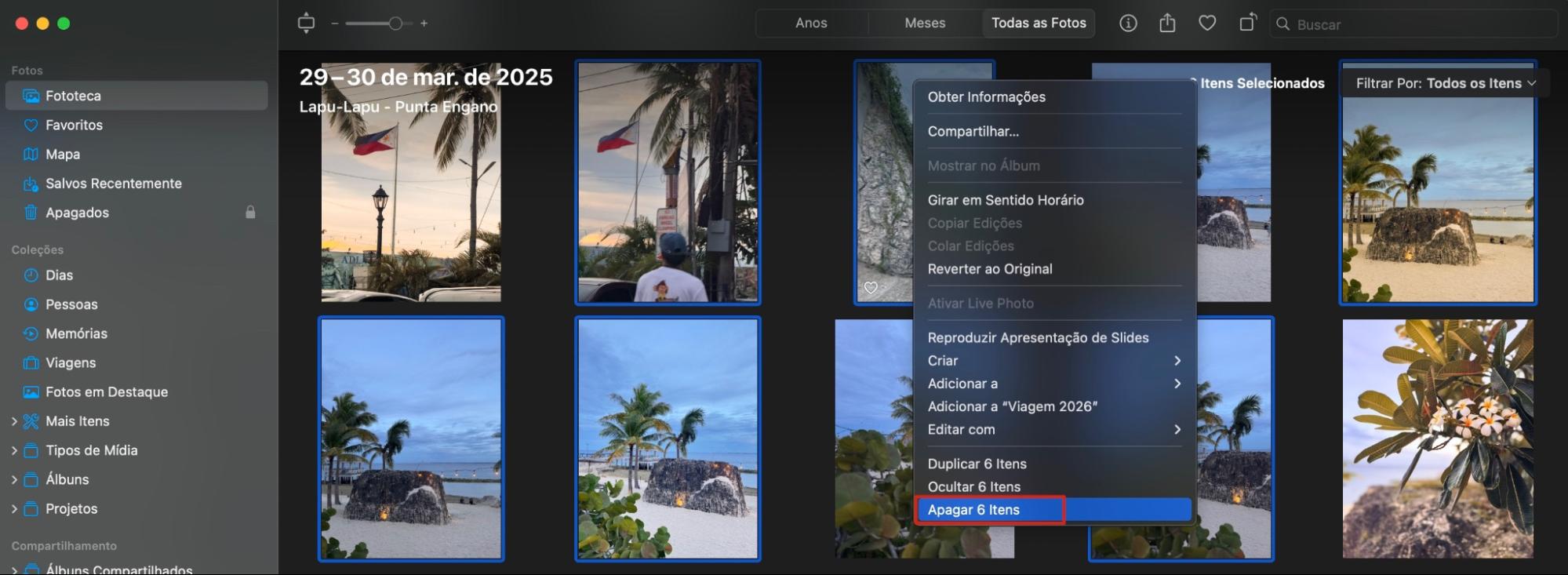This screenshot has height=575, width=1568.
Task: Choose Obter Informações from context menu
Action: (x=1054, y=96)
